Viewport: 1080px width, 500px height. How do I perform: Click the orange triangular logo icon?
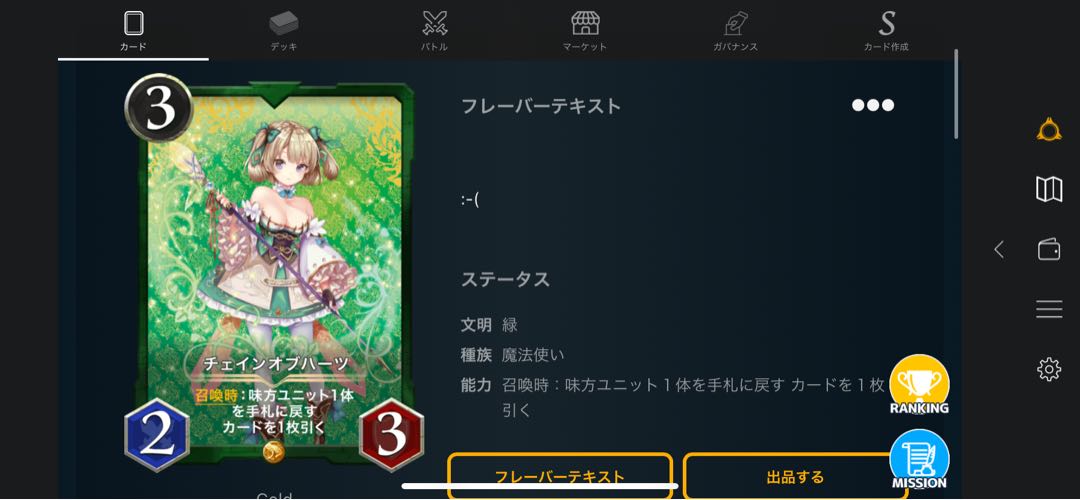click(1049, 129)
